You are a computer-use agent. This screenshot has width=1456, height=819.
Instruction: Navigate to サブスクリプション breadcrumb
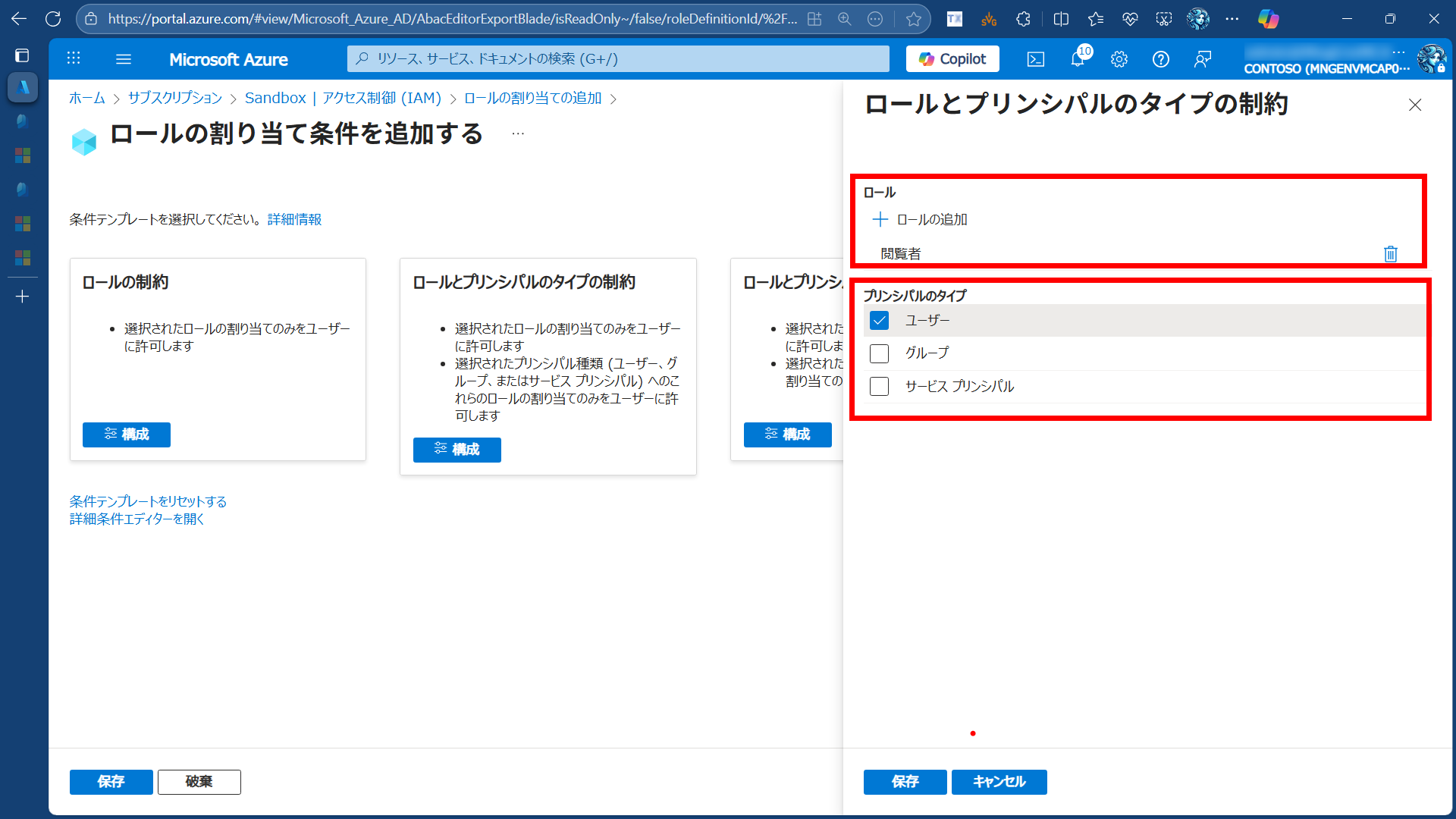click(x=175, y=98)
